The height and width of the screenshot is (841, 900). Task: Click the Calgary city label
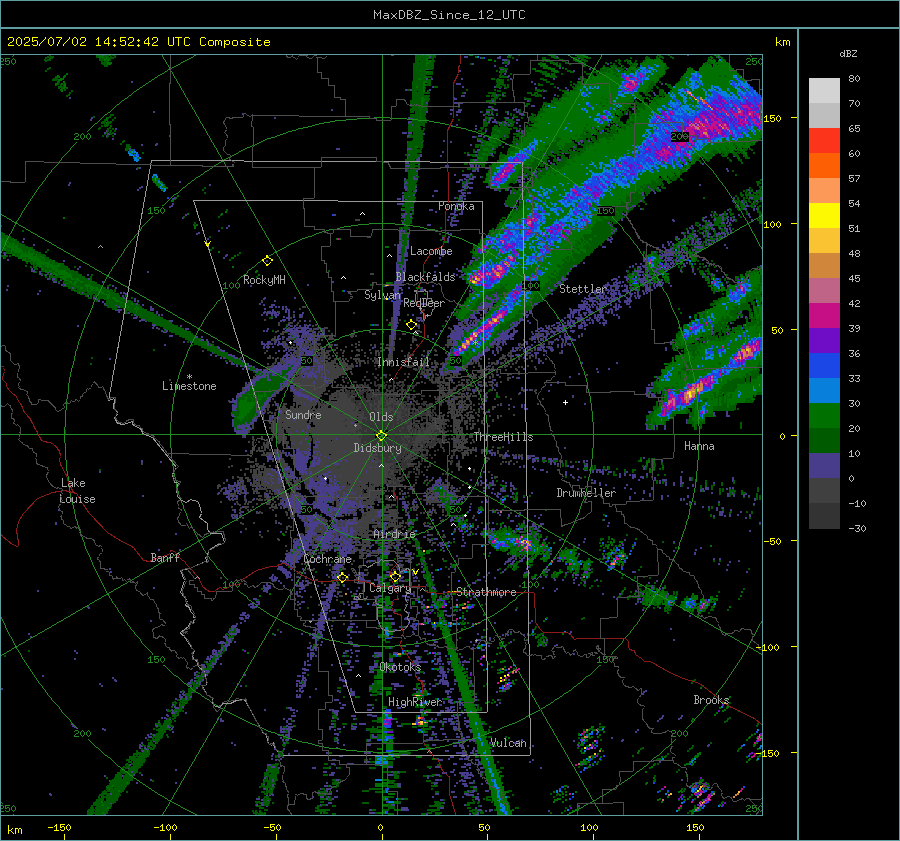point(390,588)
